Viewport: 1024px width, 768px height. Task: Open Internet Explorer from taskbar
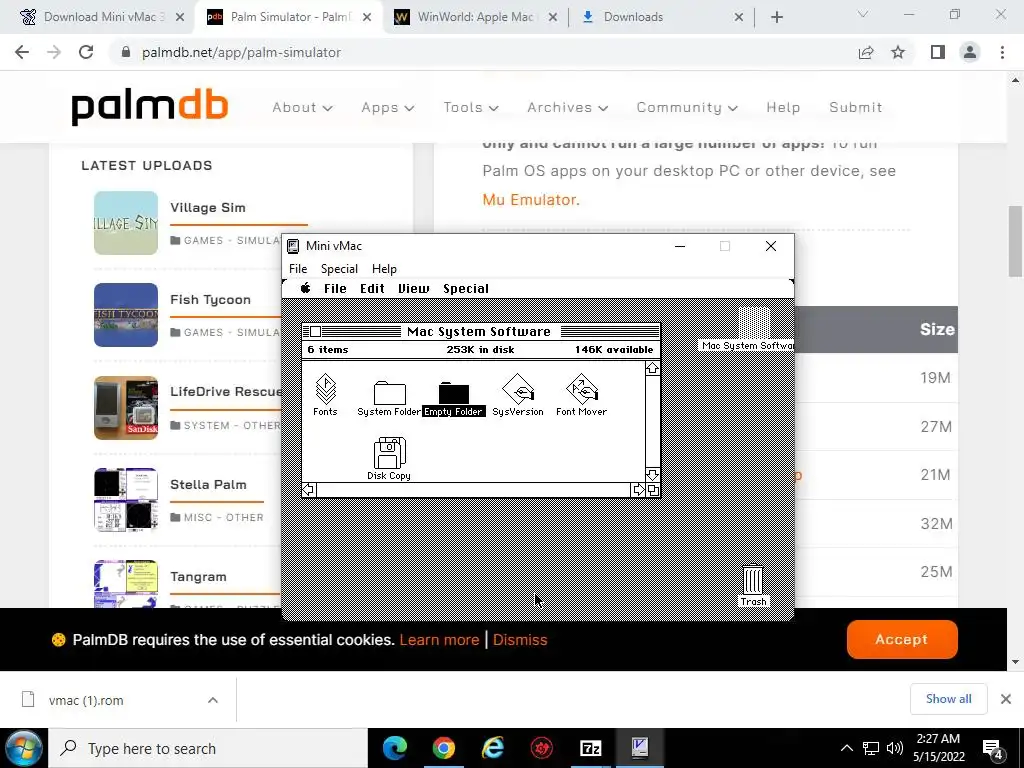tap(492, 748)
